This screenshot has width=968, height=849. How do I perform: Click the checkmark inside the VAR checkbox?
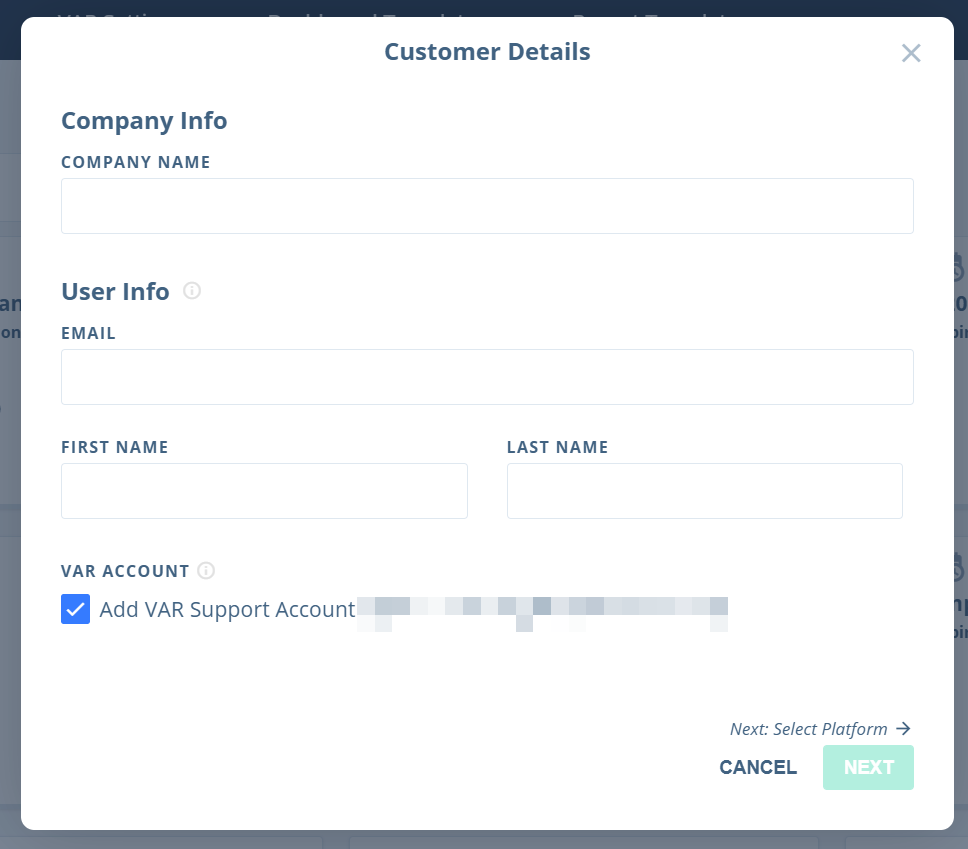pyautogui.click(x=75, y=609)
